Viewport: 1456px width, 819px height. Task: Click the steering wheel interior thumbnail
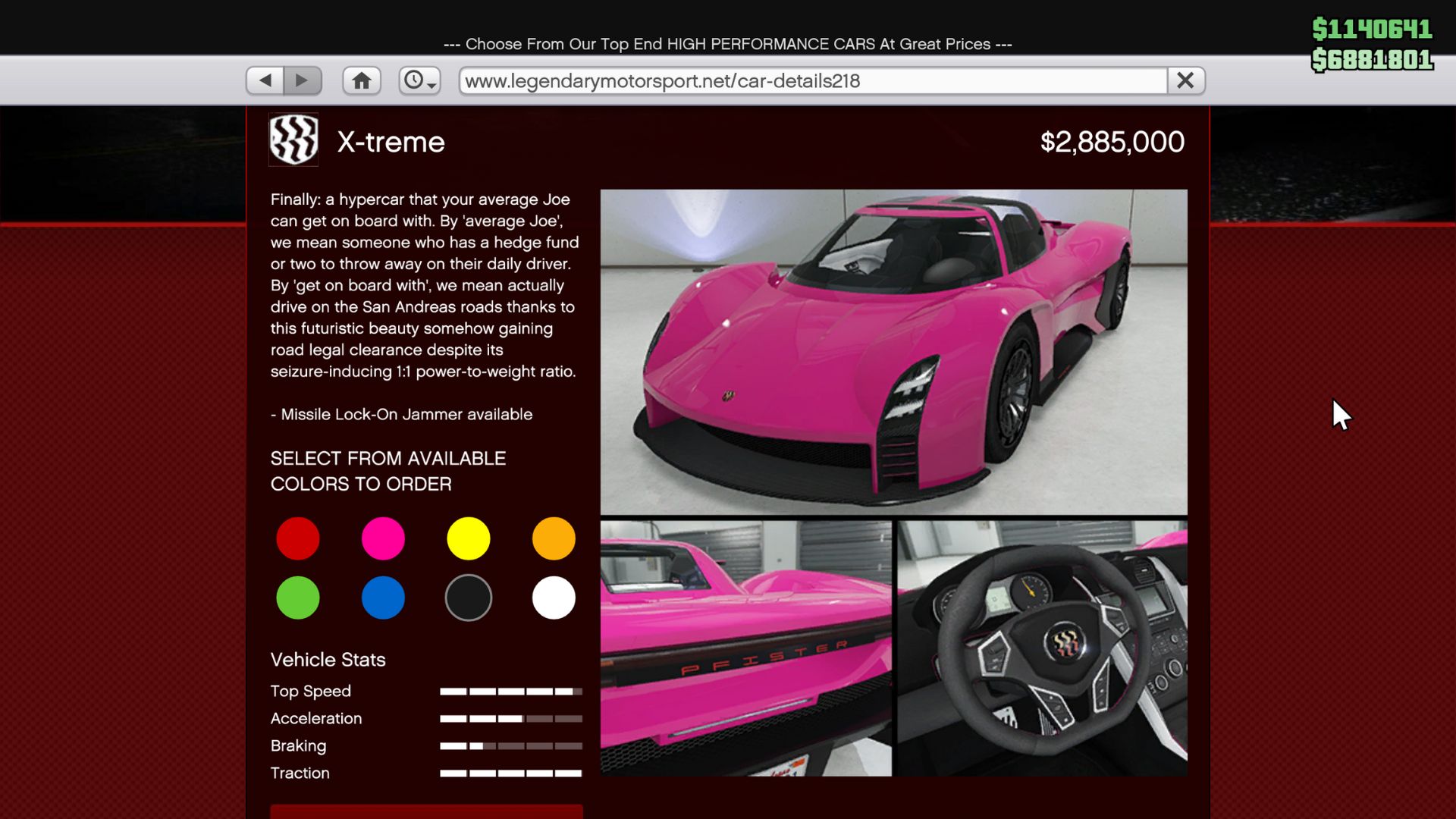(x=1042, y=648)
